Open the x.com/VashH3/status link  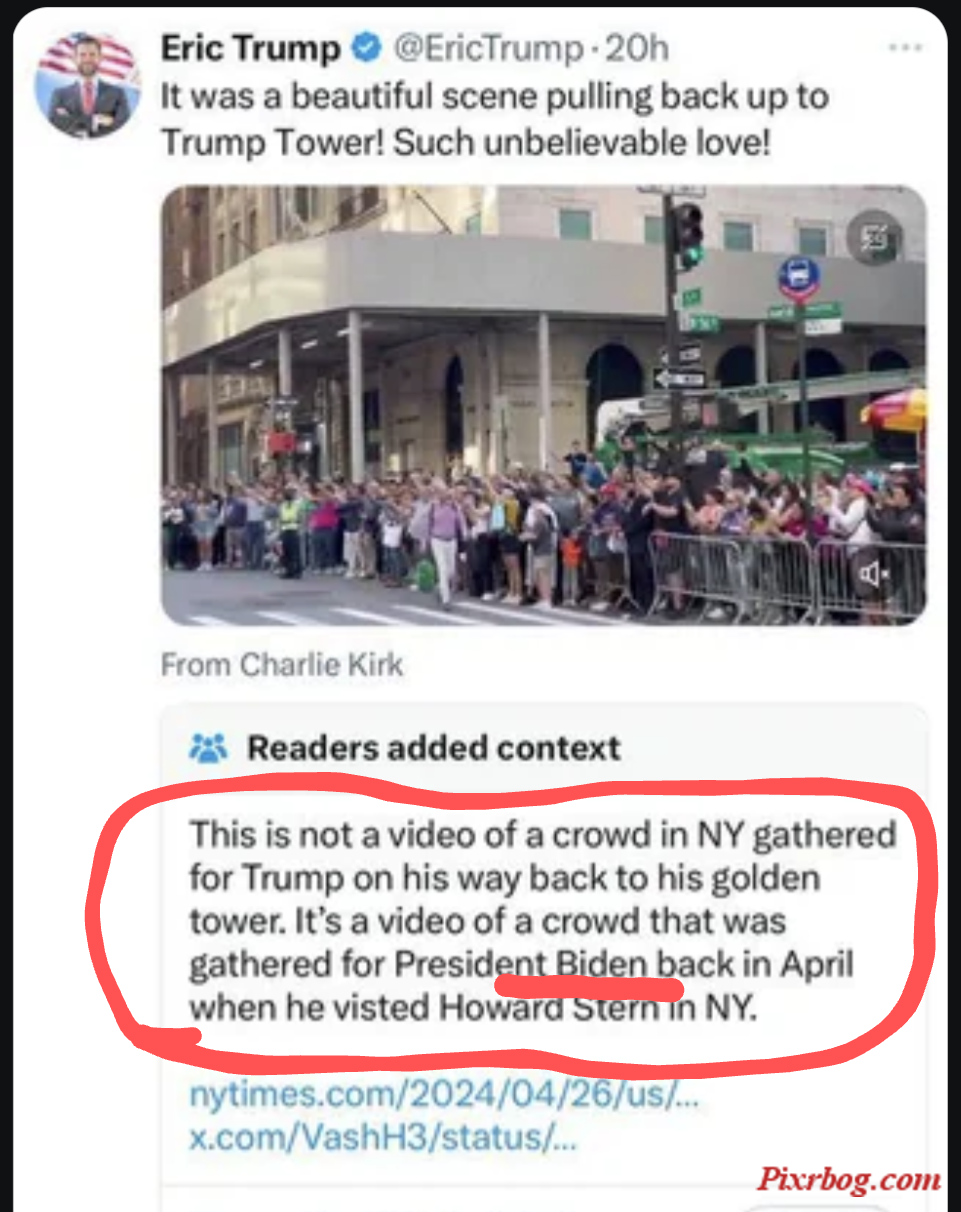(383, 1138)
